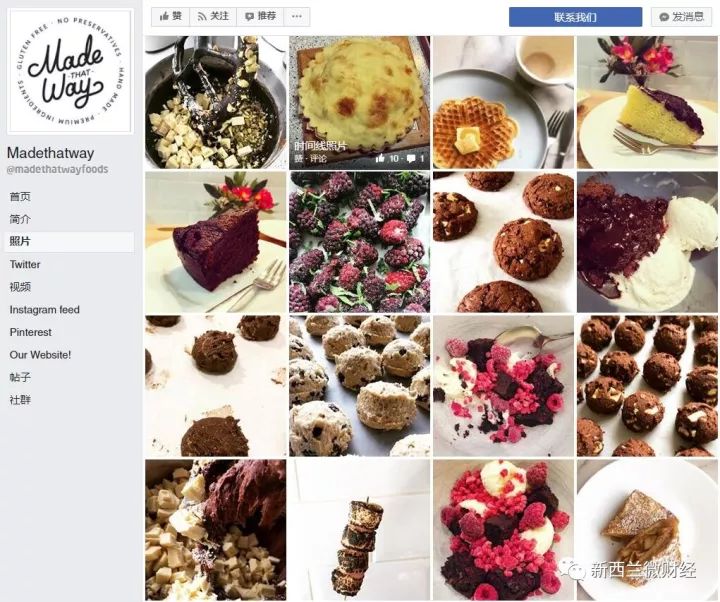The image size is (720, 602).
Task: Open the three-dots more options menu
Action: point(297,17)
